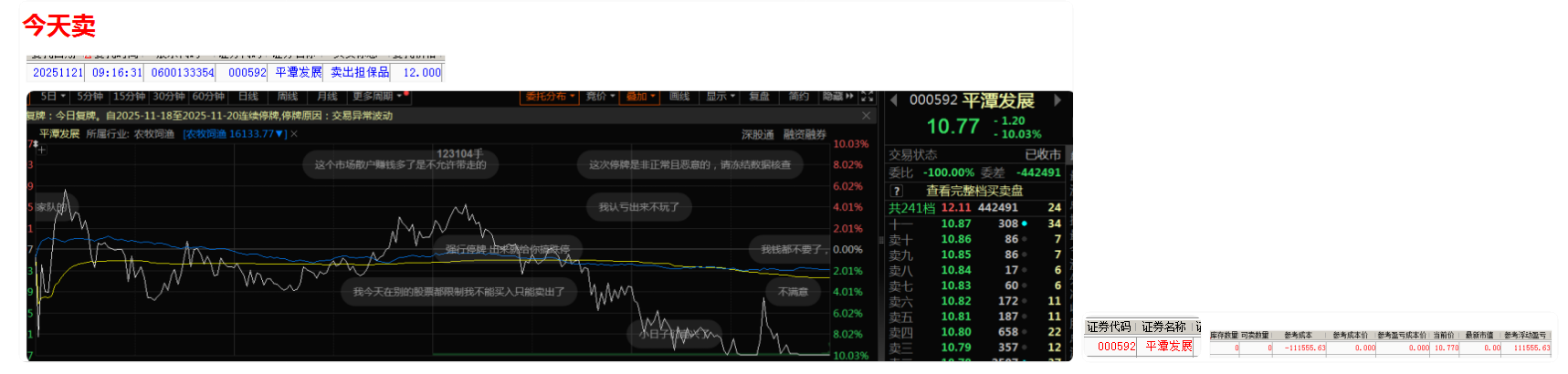The height and width of the screenshot is (374, 1568).
Task: Switch chart to 30分钟 period
Action: 168,97
